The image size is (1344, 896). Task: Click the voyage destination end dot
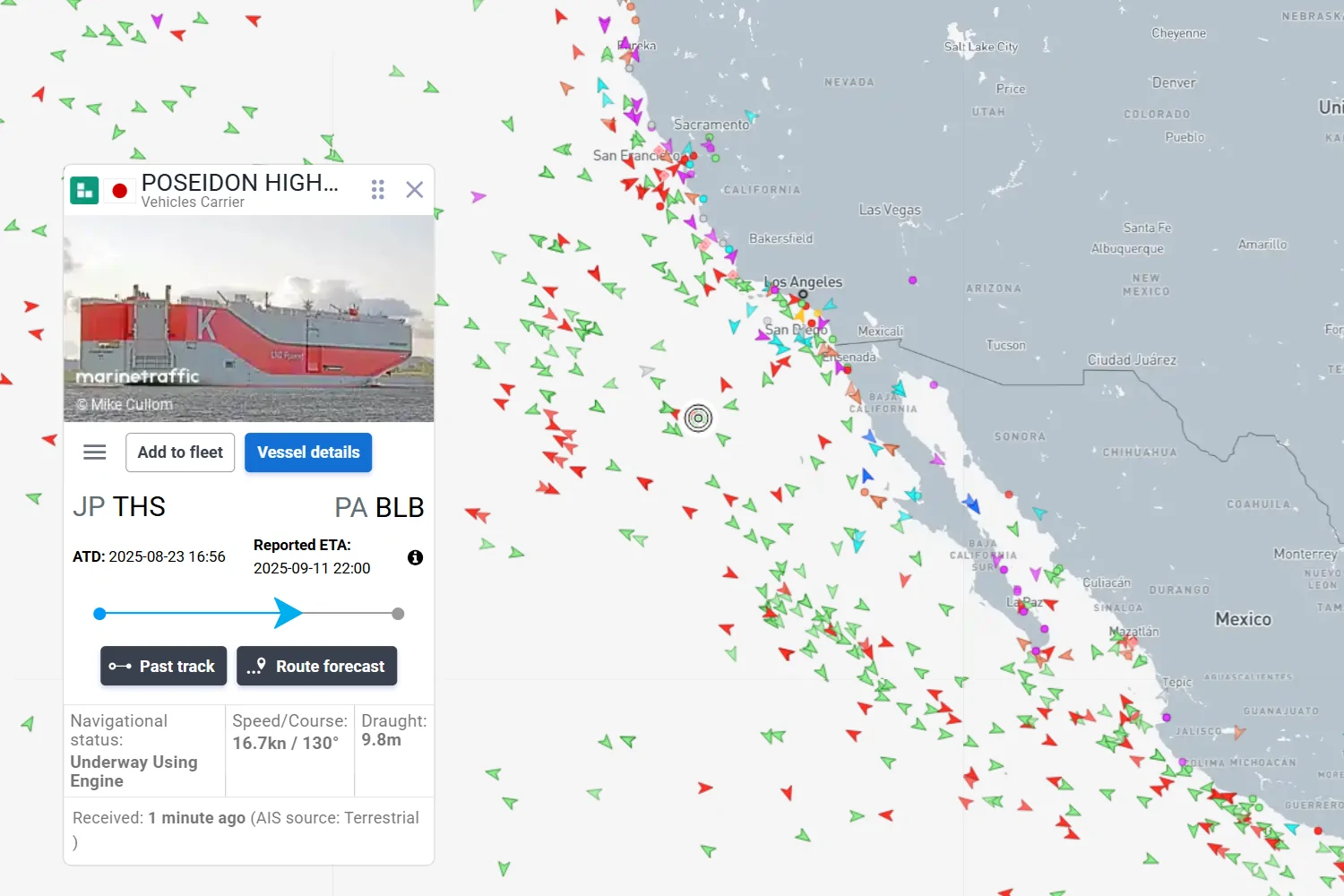pos(398,614)
